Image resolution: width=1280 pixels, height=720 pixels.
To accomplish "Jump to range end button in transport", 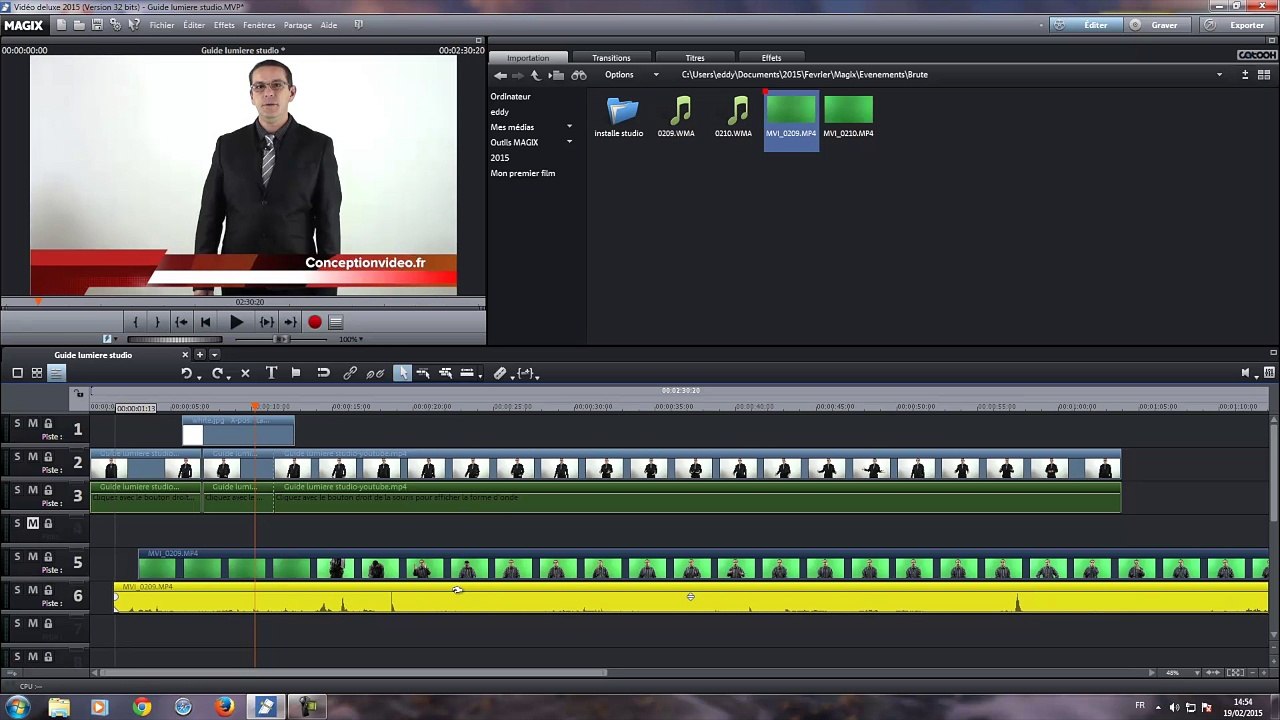I will [x=290, y=322].
